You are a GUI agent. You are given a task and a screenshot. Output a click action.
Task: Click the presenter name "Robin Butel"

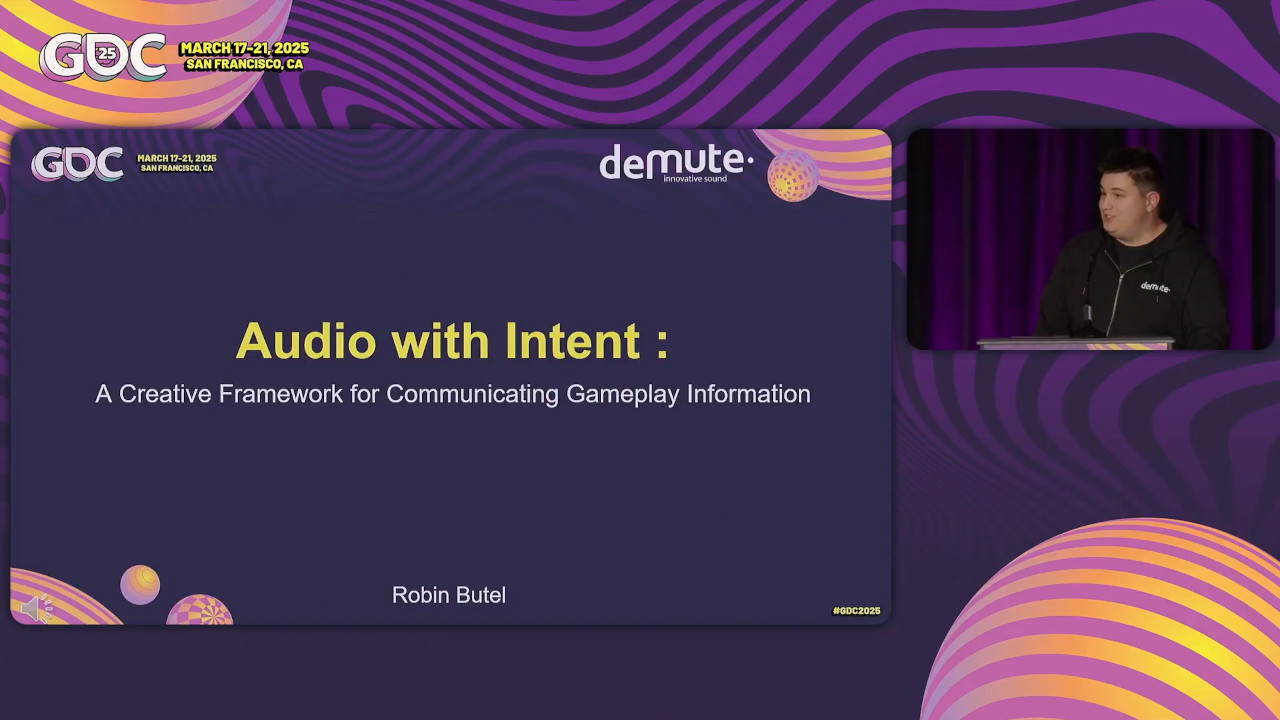449,595
